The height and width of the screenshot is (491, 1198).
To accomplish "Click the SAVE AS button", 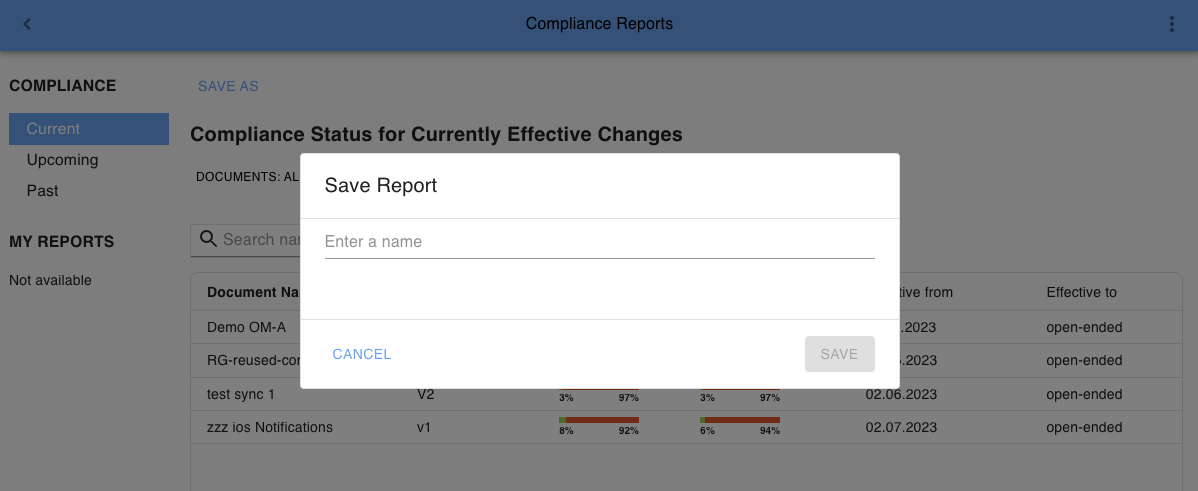I will coord(228,86).
